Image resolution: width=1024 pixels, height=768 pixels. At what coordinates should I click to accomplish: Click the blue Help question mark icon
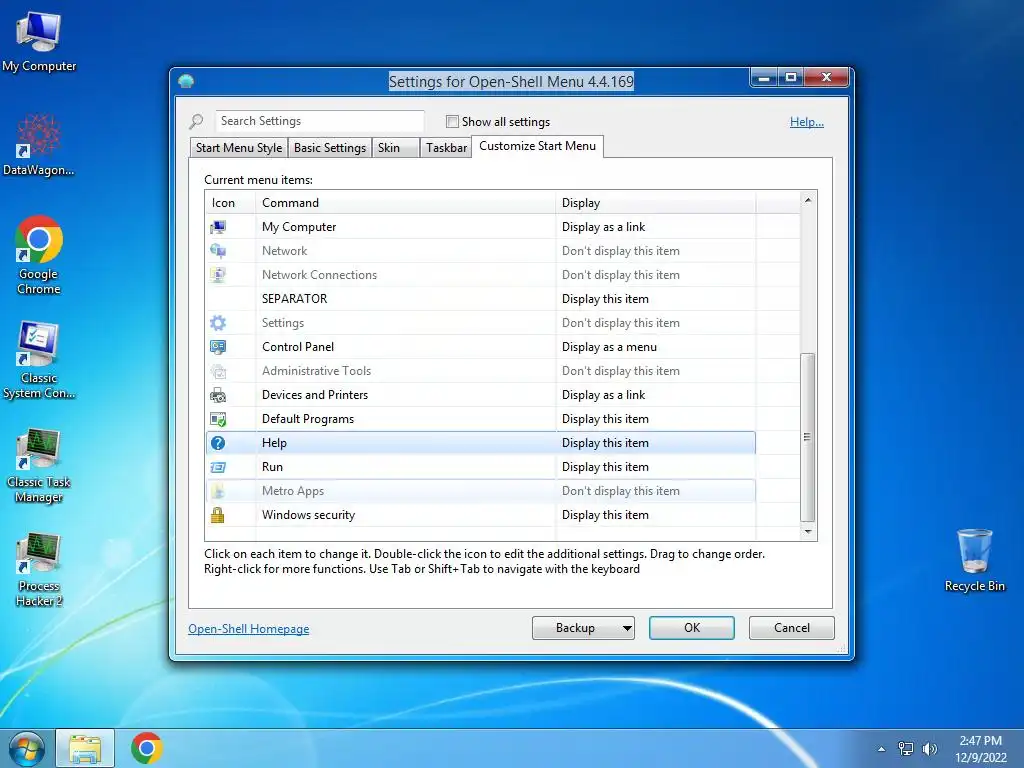[218, 443]
